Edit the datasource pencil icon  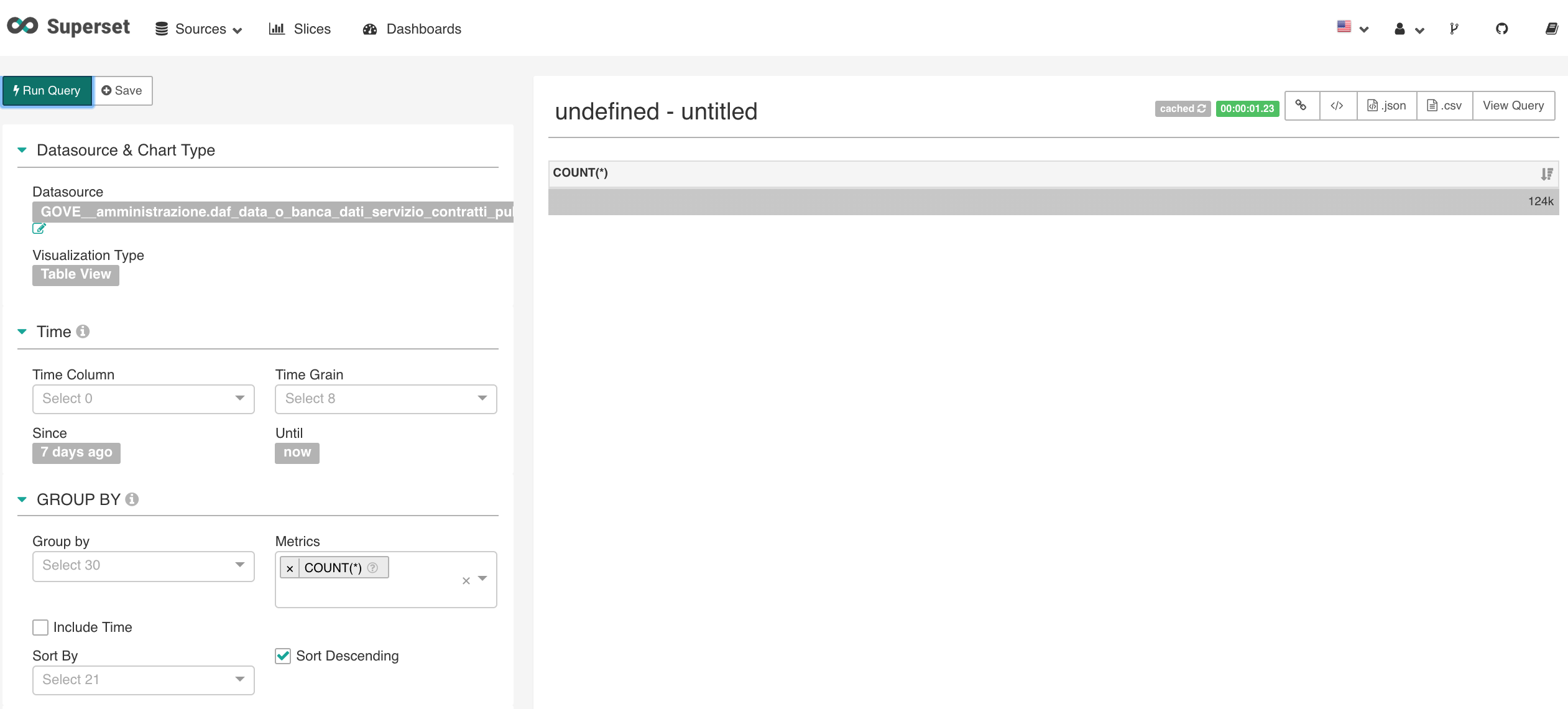(39, 229)
